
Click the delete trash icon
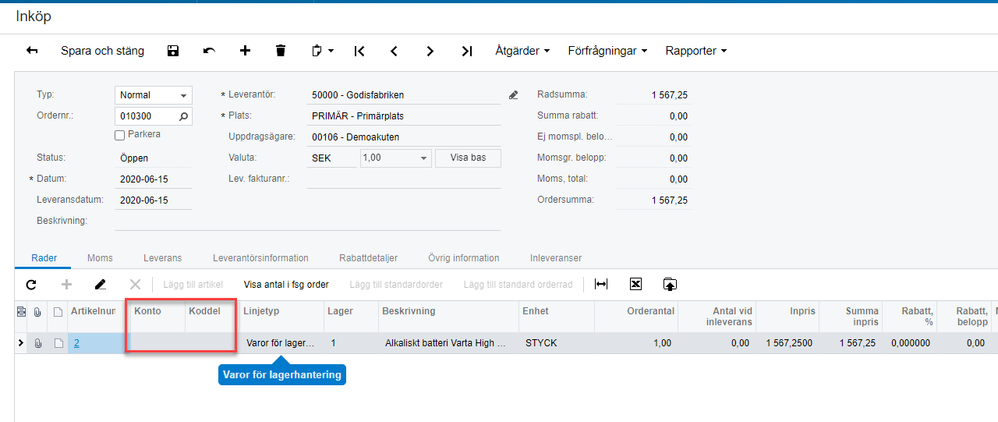point(281,50)
